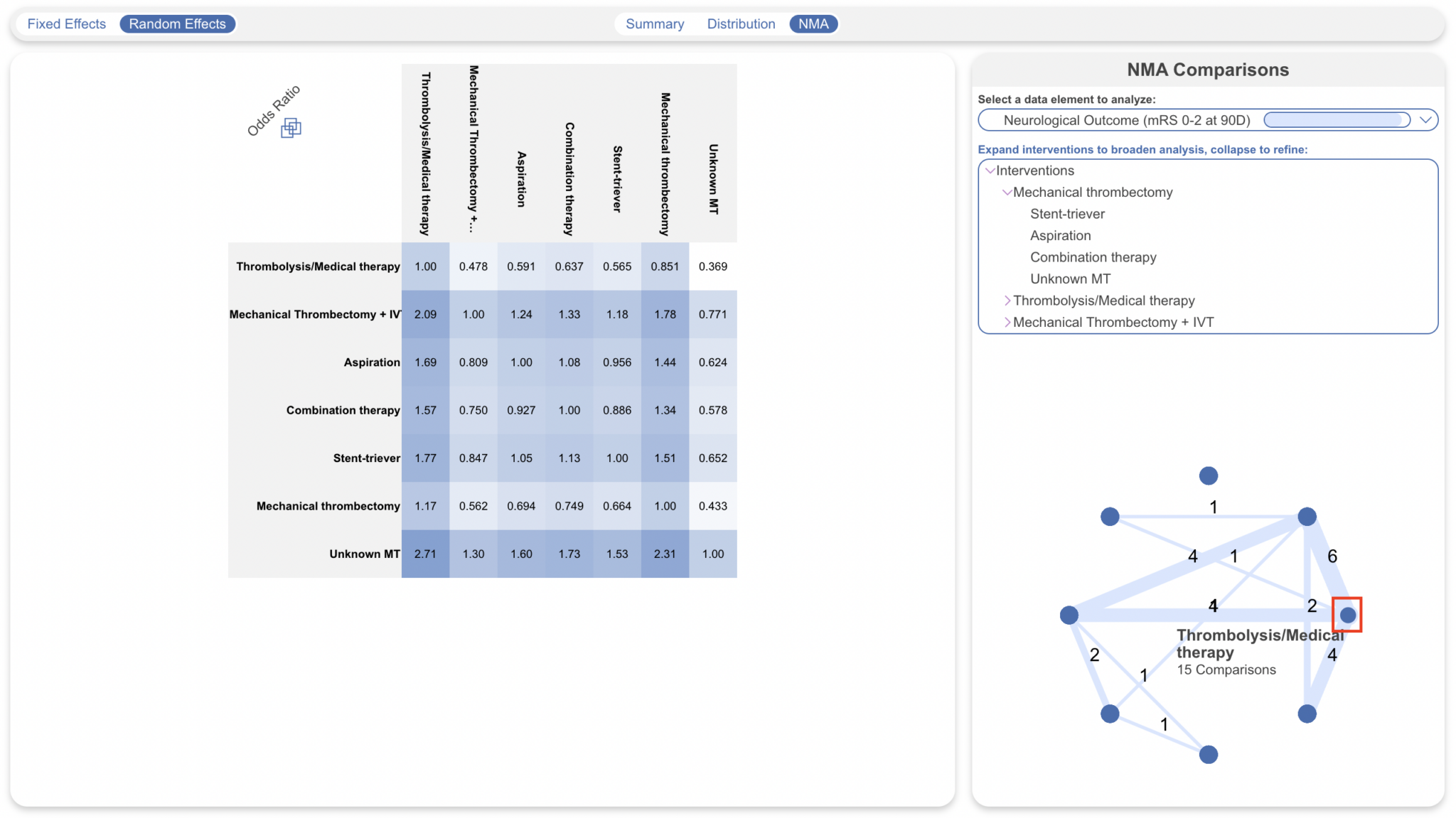Image resolution: width=1456 pixels, height=818 pixels.
Task: Select the highlighted Thrombolysis/Medical therapy network node
Action: (x=1347, y=615)
